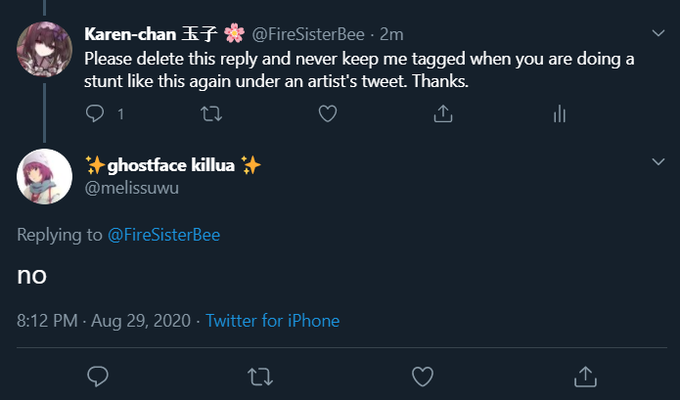
Task: Open the ghostface killua display name
Action: click(x=172, y=165)
